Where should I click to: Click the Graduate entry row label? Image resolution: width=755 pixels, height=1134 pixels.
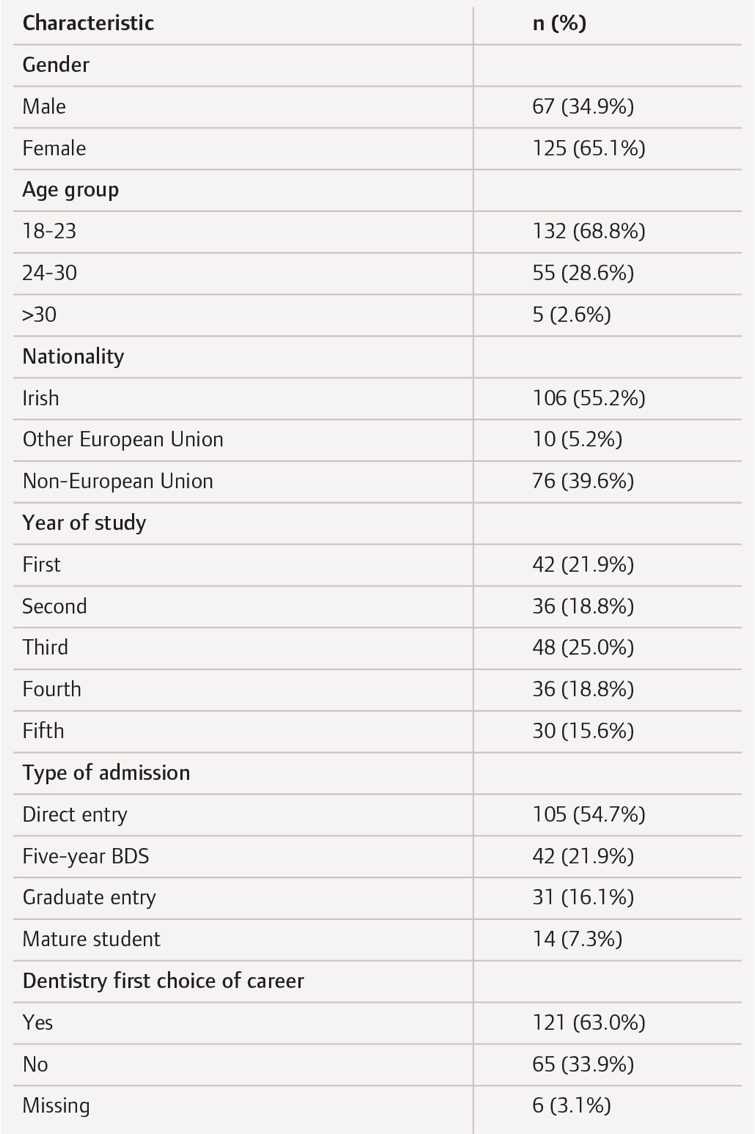pyautogui.click(x=89, y=898)
